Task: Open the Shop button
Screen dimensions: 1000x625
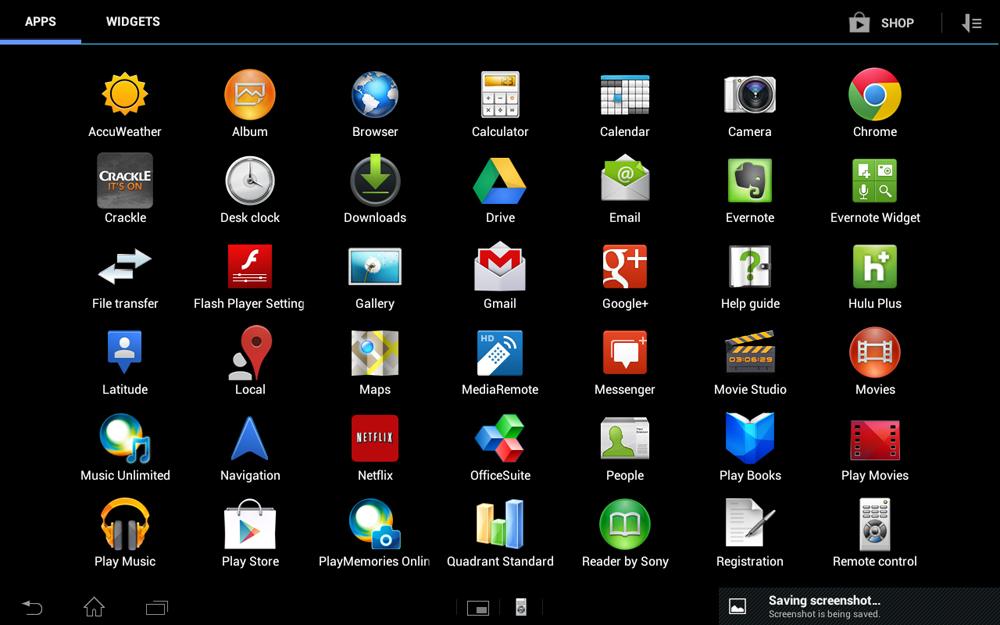Action: pyautogui.click(x=881, y=23)
